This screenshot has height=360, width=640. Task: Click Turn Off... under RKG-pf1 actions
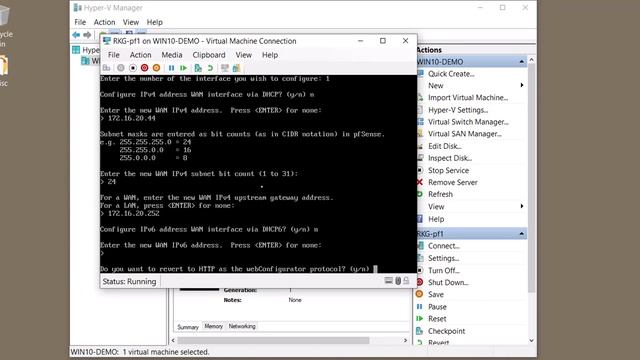(444, 270)
